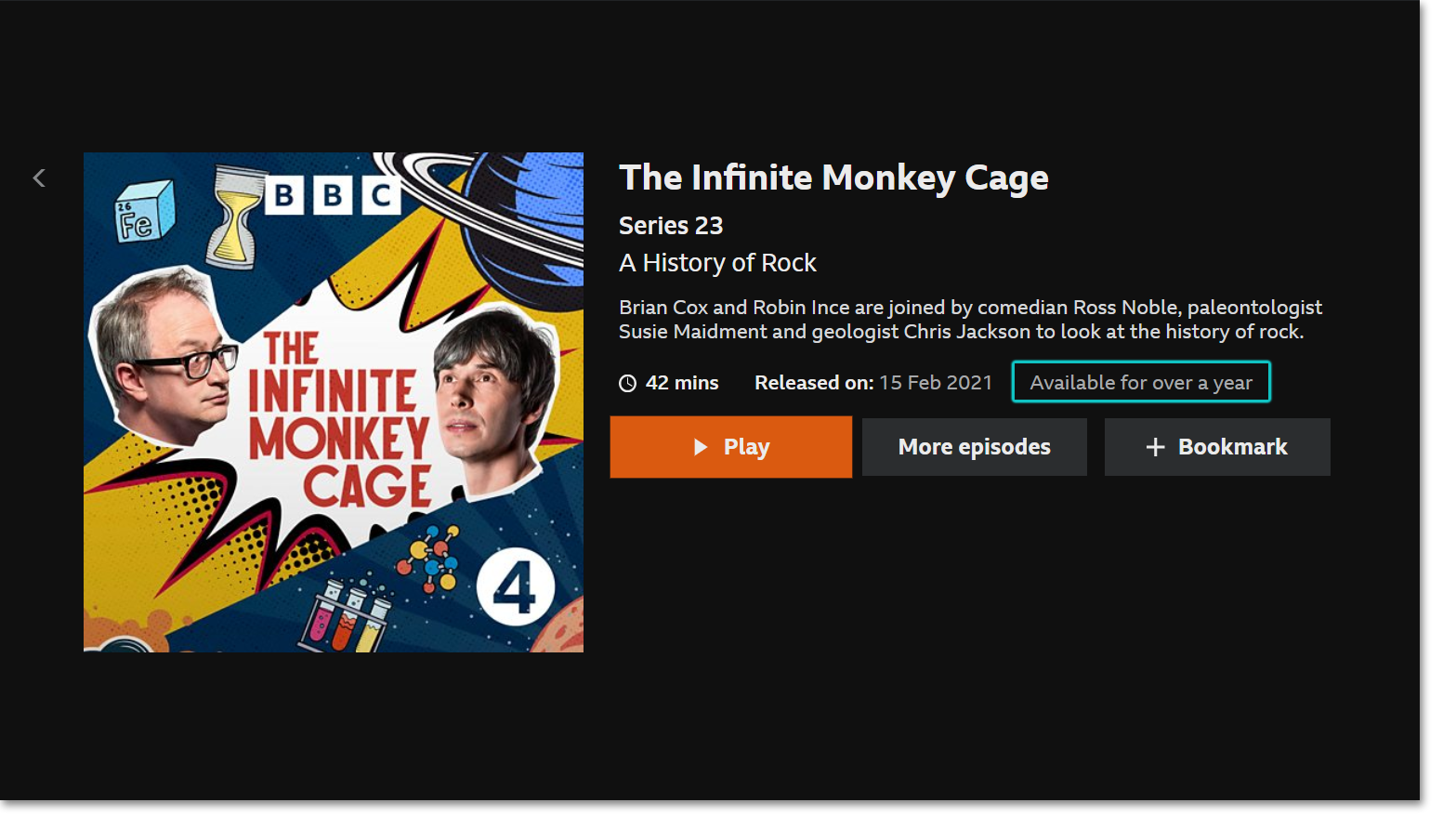The height and width of the screenshot is (829, 1456).
Task: Click the play triangle inside the Play button
Action: (702, 447)
